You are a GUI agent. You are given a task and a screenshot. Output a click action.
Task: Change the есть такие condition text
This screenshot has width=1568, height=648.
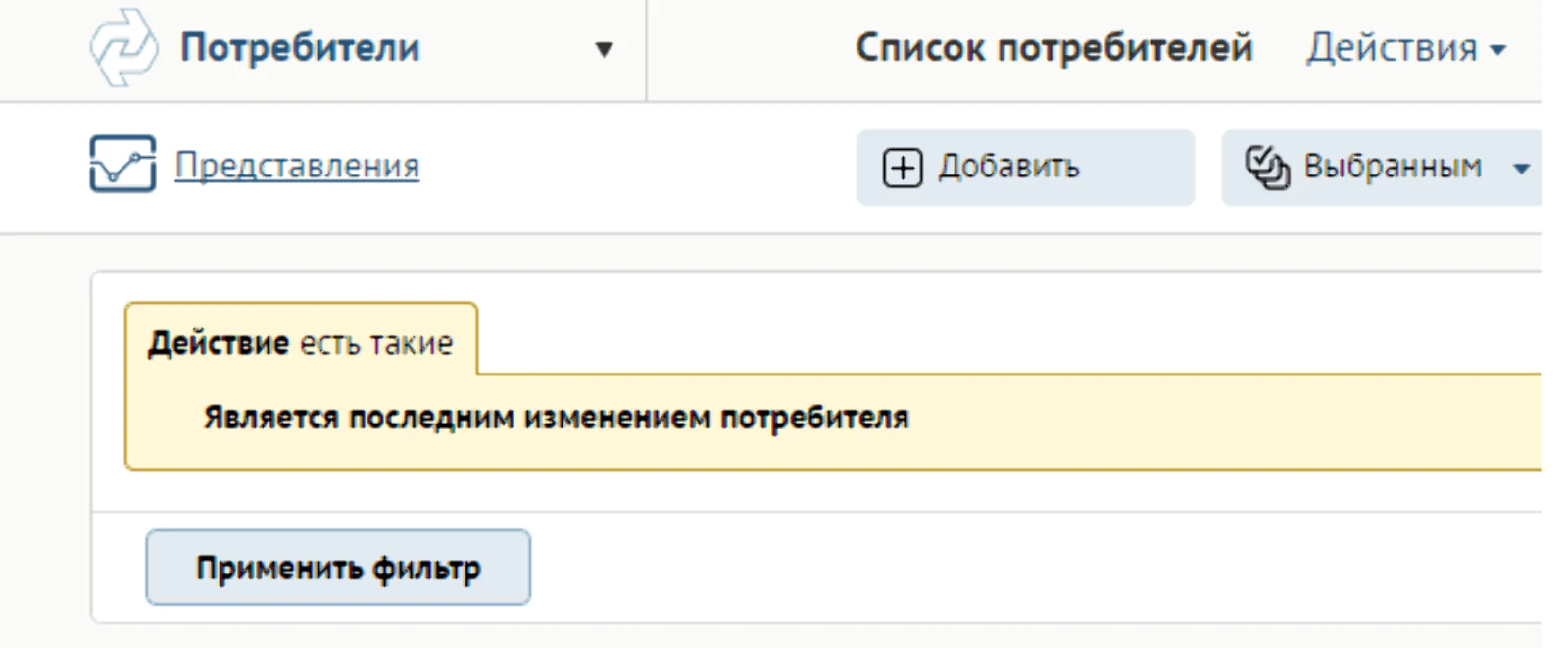coord(376,344)
